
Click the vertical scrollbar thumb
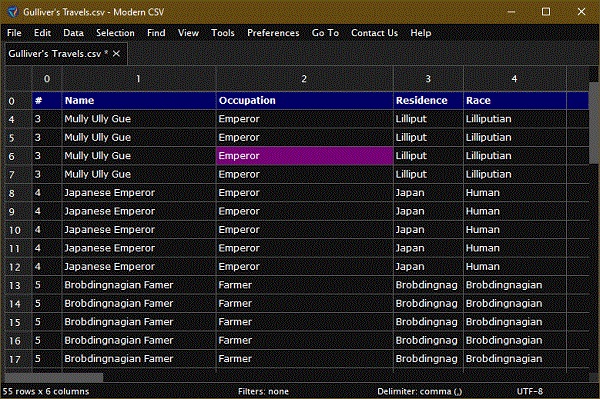(594, 123)
